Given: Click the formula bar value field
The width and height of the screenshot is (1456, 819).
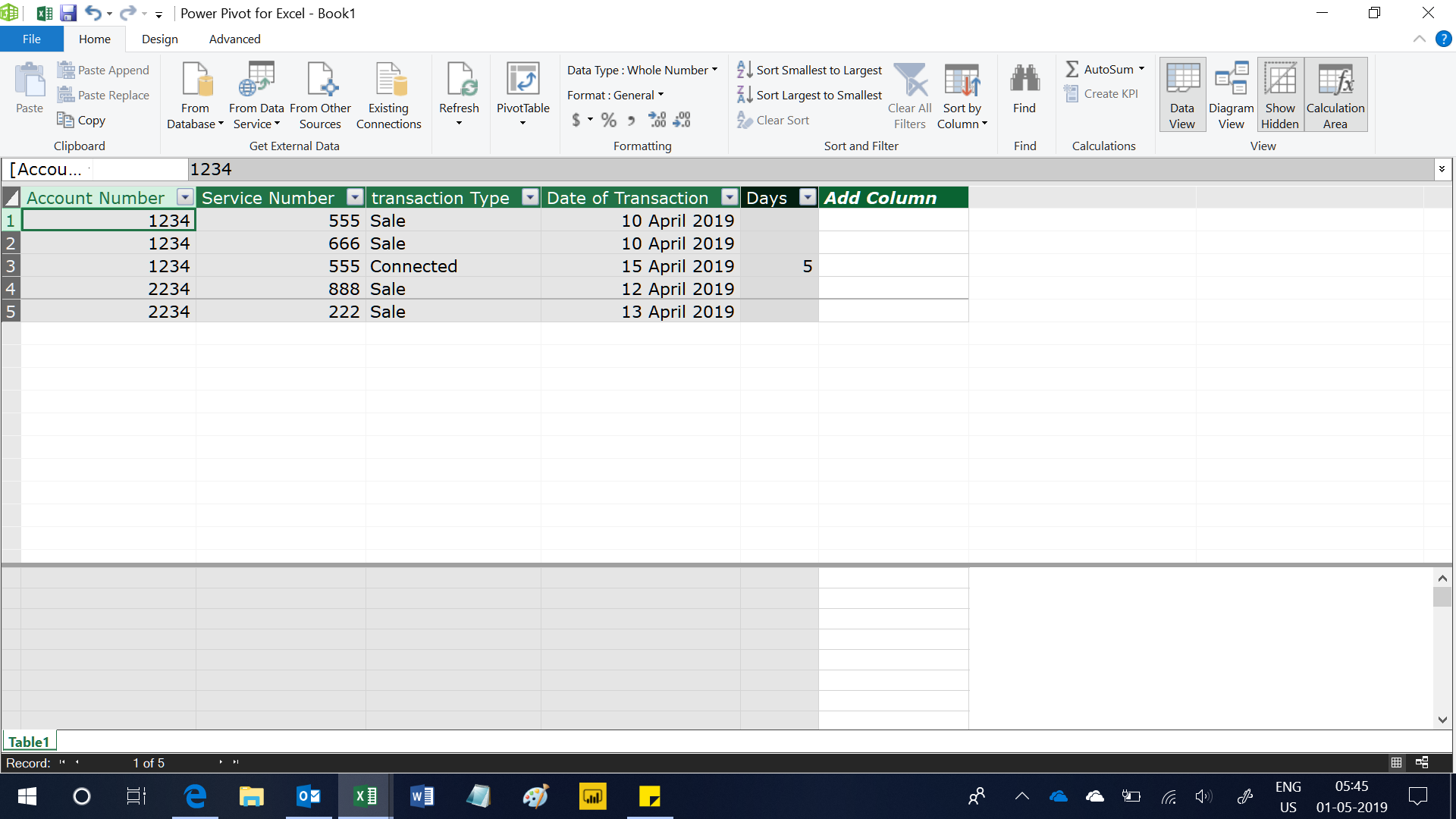Looking at the screenshot, I should coord(810,169).
